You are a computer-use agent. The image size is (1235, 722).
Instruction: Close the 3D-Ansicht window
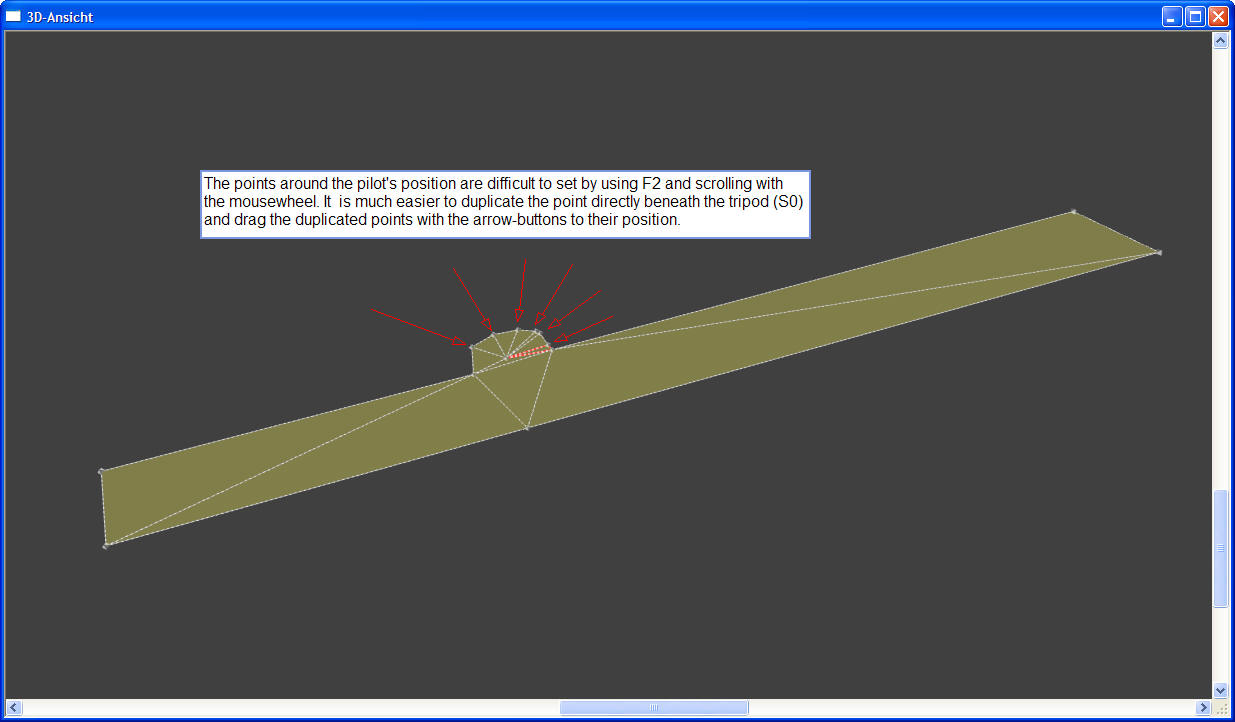pyautogui.click(x=1218, y=16)
